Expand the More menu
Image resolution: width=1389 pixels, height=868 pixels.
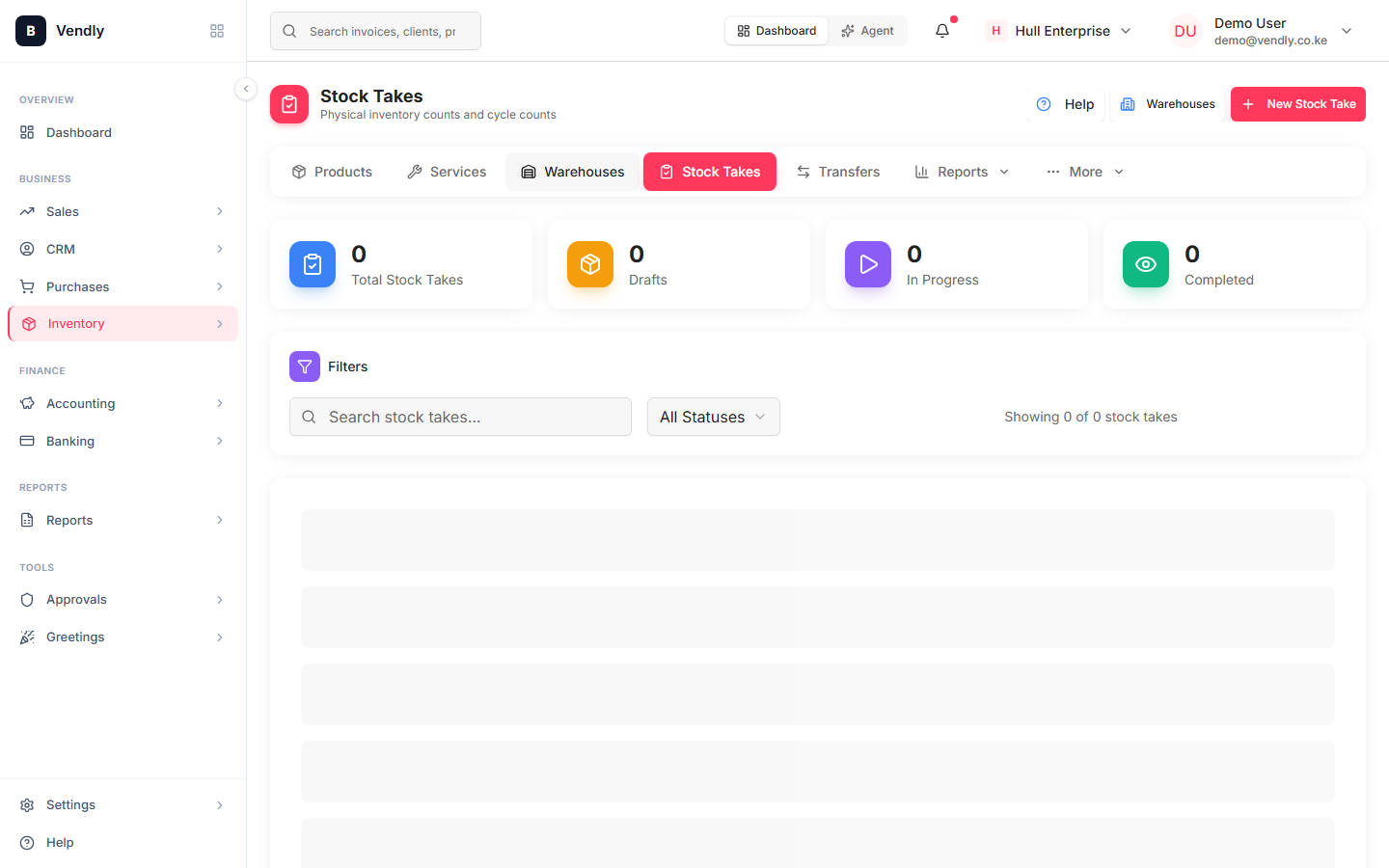1085,172
